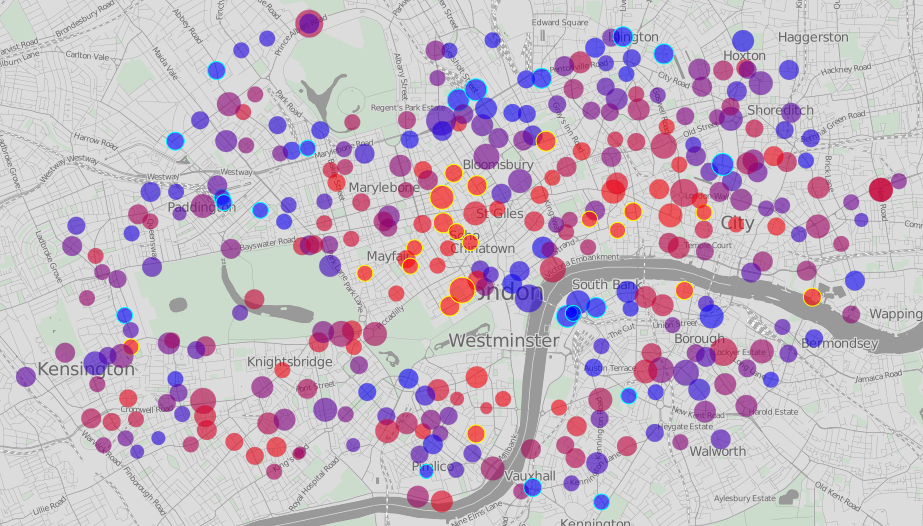Select the dark blue marker on the Paddington label
The width and height of the screenshot is (923, 526).
coord(223,202)
